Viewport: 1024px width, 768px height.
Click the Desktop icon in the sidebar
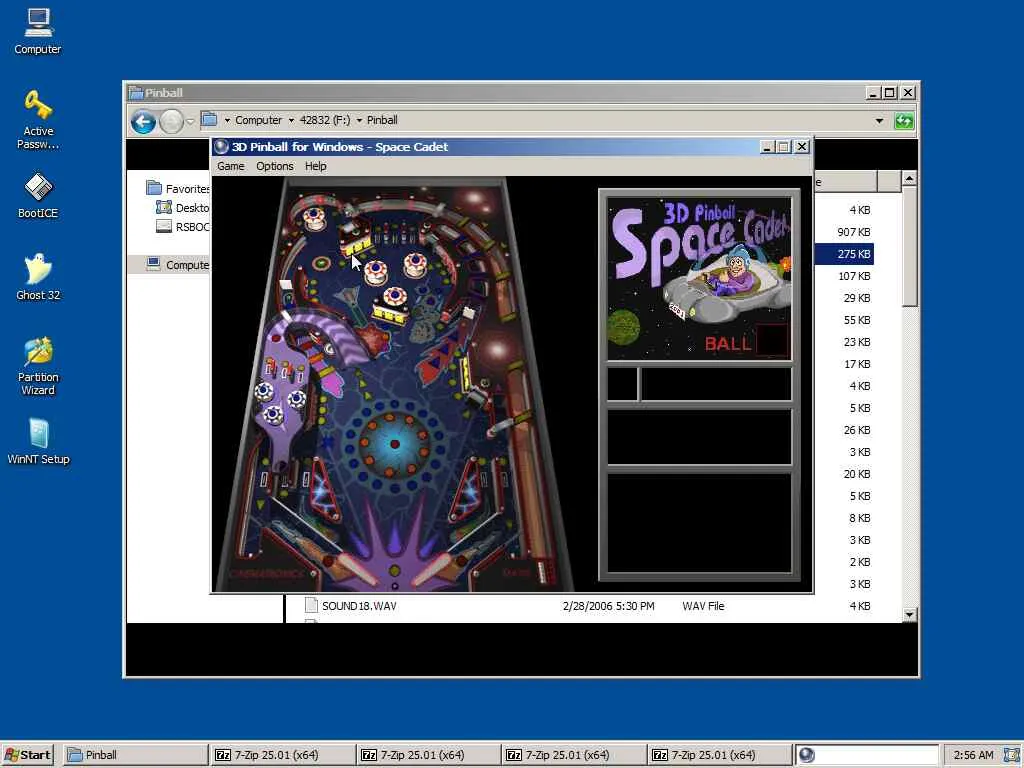(x=163, y=207)
